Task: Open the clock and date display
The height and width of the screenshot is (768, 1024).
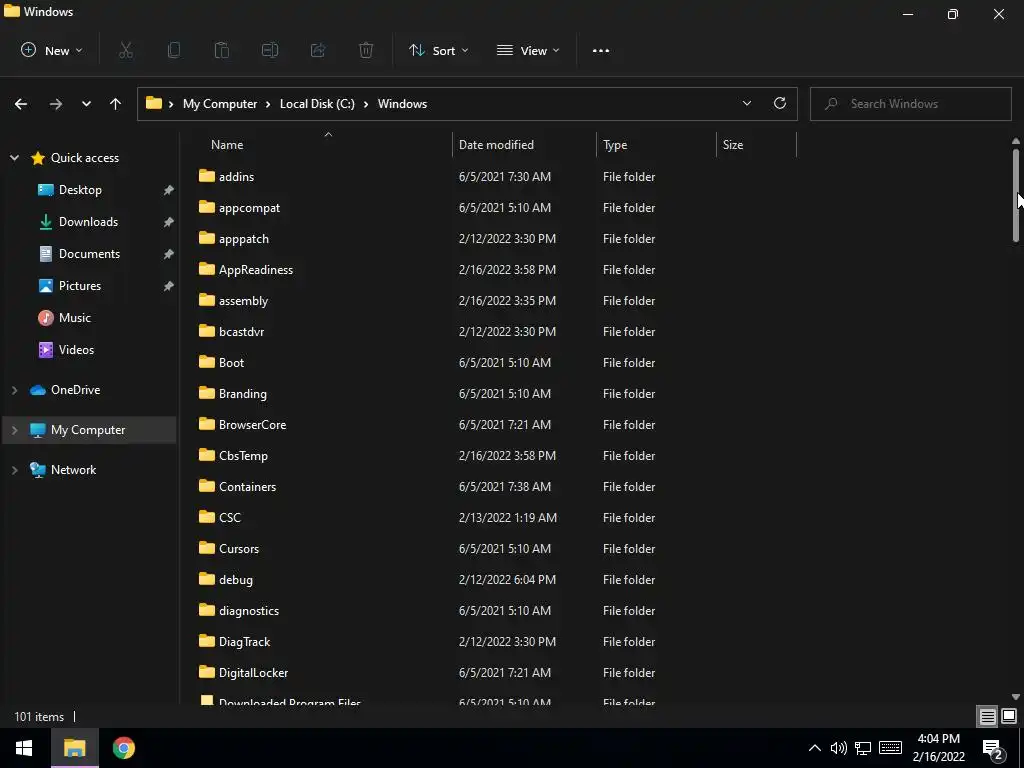Action: click(938, 748)
